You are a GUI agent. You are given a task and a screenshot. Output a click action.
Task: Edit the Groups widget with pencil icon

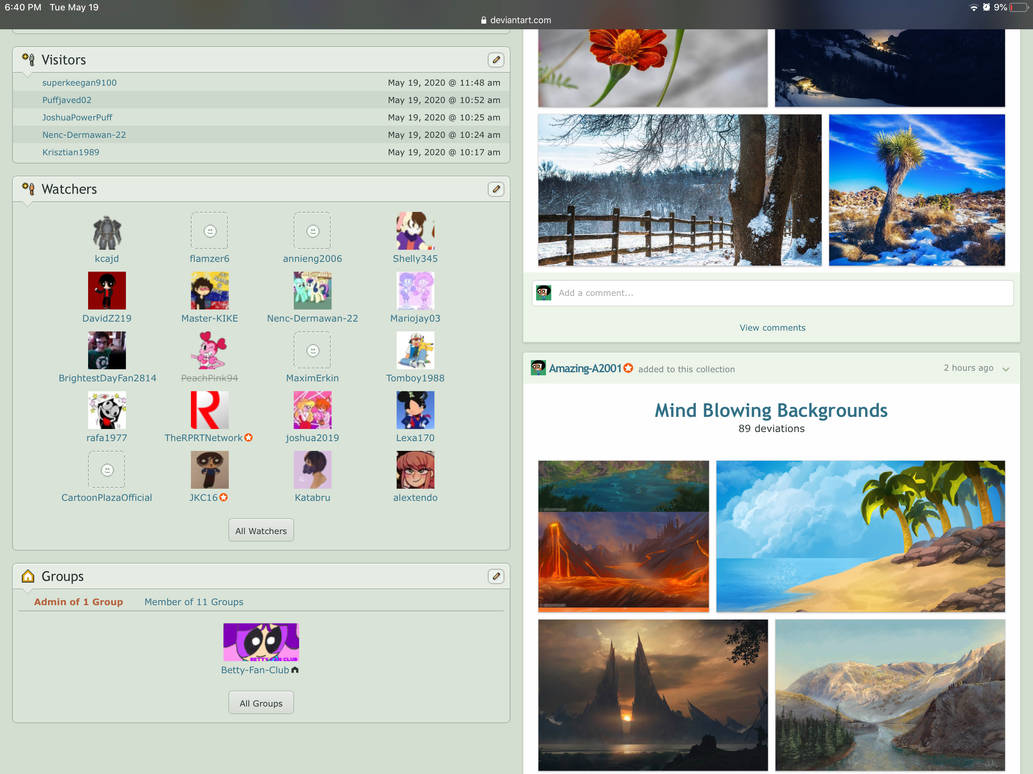click(496, 576)
